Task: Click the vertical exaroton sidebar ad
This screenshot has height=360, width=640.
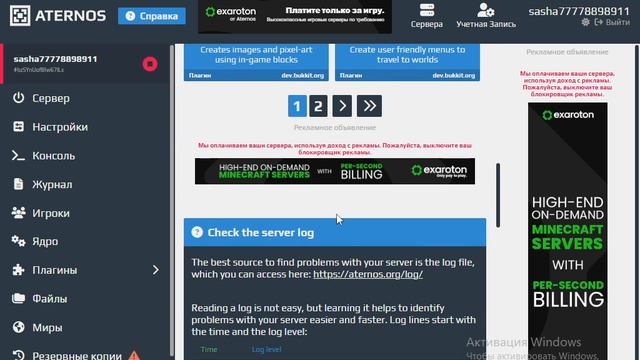Action: [x=567, y=231]
